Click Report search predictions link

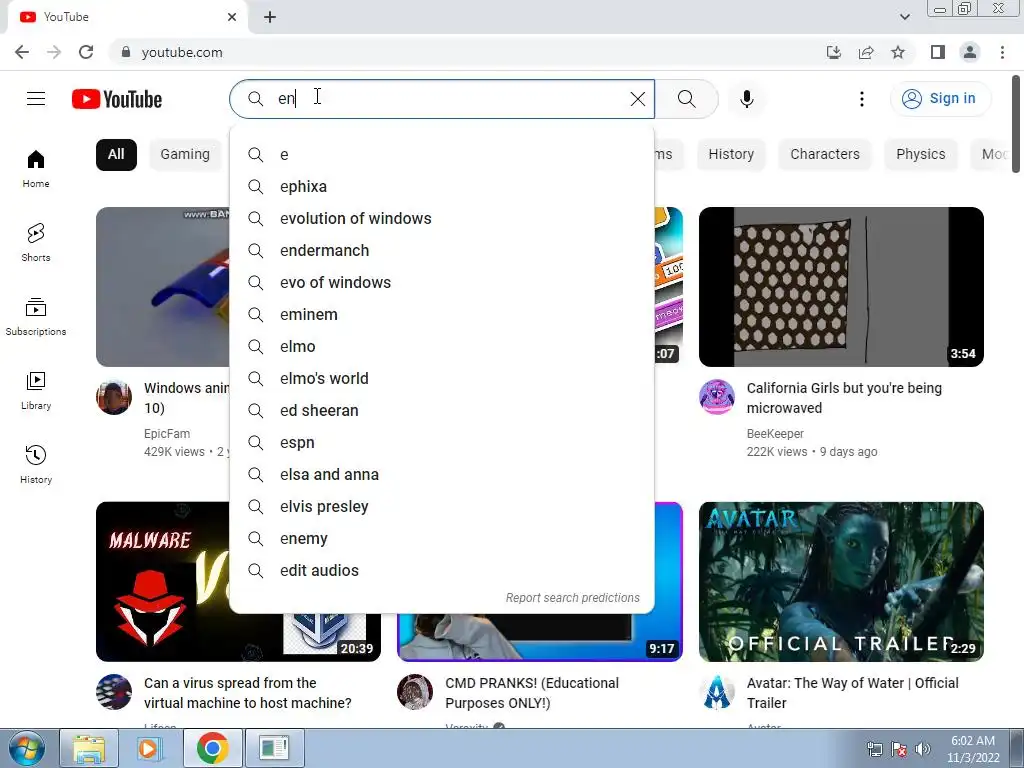(x=573, y=598)
